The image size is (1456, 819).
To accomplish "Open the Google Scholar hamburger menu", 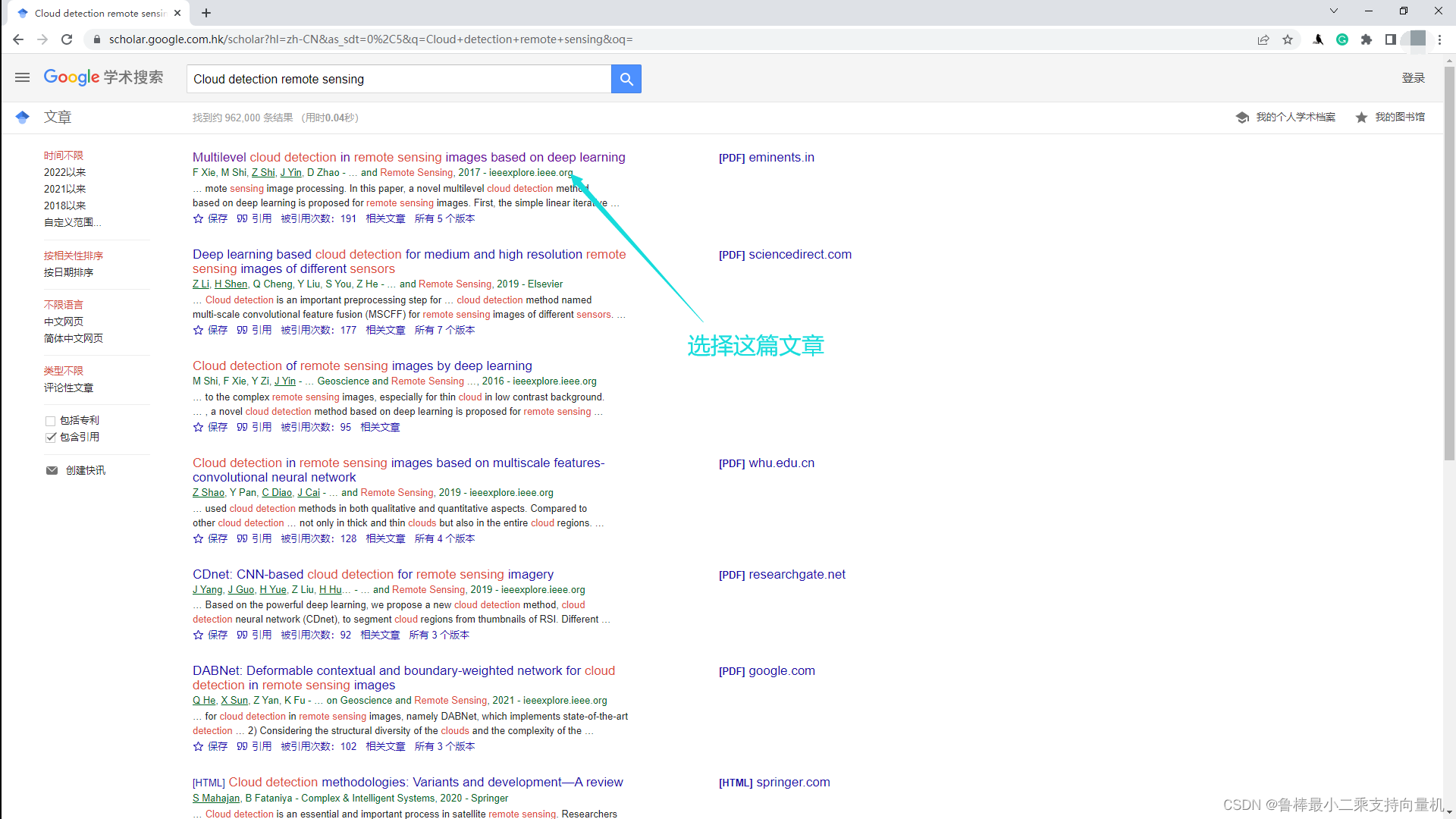I will (22, 77).
